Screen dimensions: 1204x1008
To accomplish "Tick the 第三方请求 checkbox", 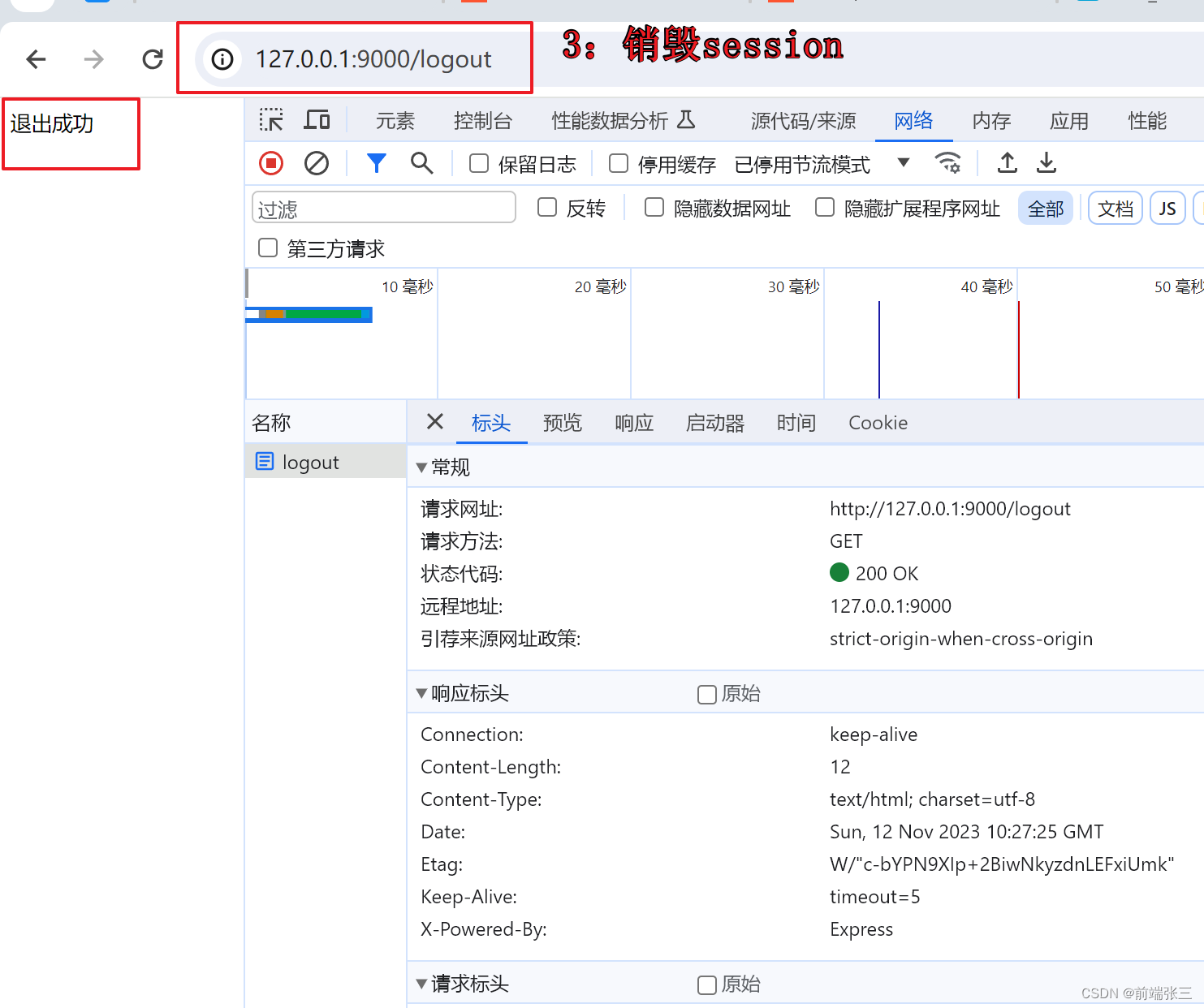I will point(268,248).
